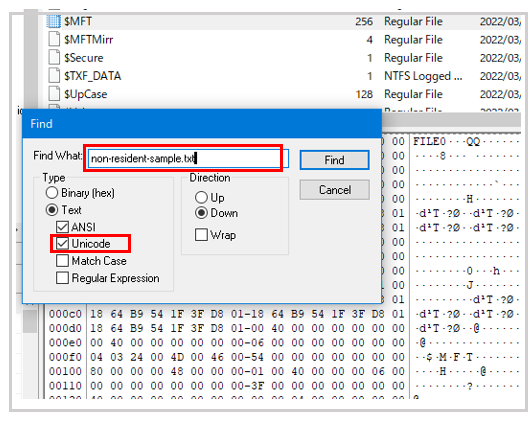Toggle the Unicode checkbox

[x=62, y=244]
